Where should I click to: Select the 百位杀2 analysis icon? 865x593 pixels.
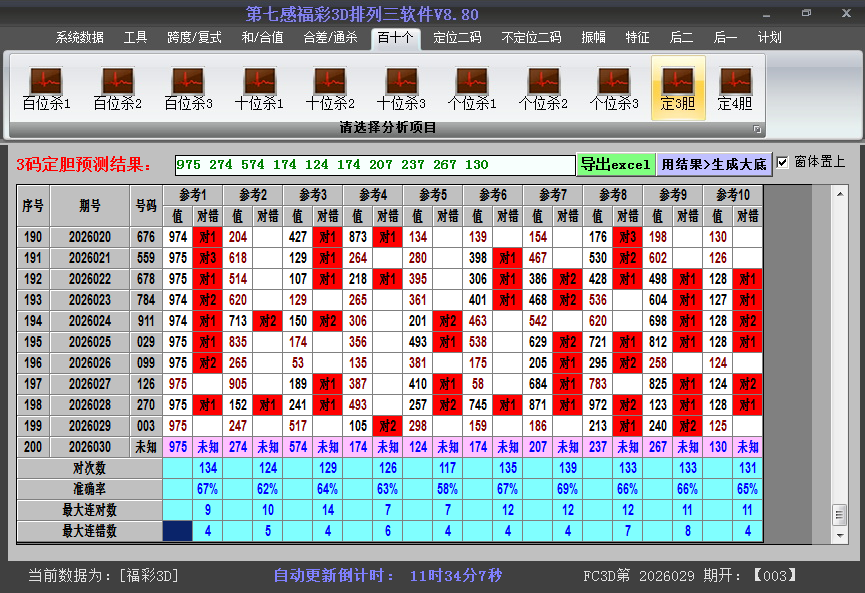click(115, 85)
